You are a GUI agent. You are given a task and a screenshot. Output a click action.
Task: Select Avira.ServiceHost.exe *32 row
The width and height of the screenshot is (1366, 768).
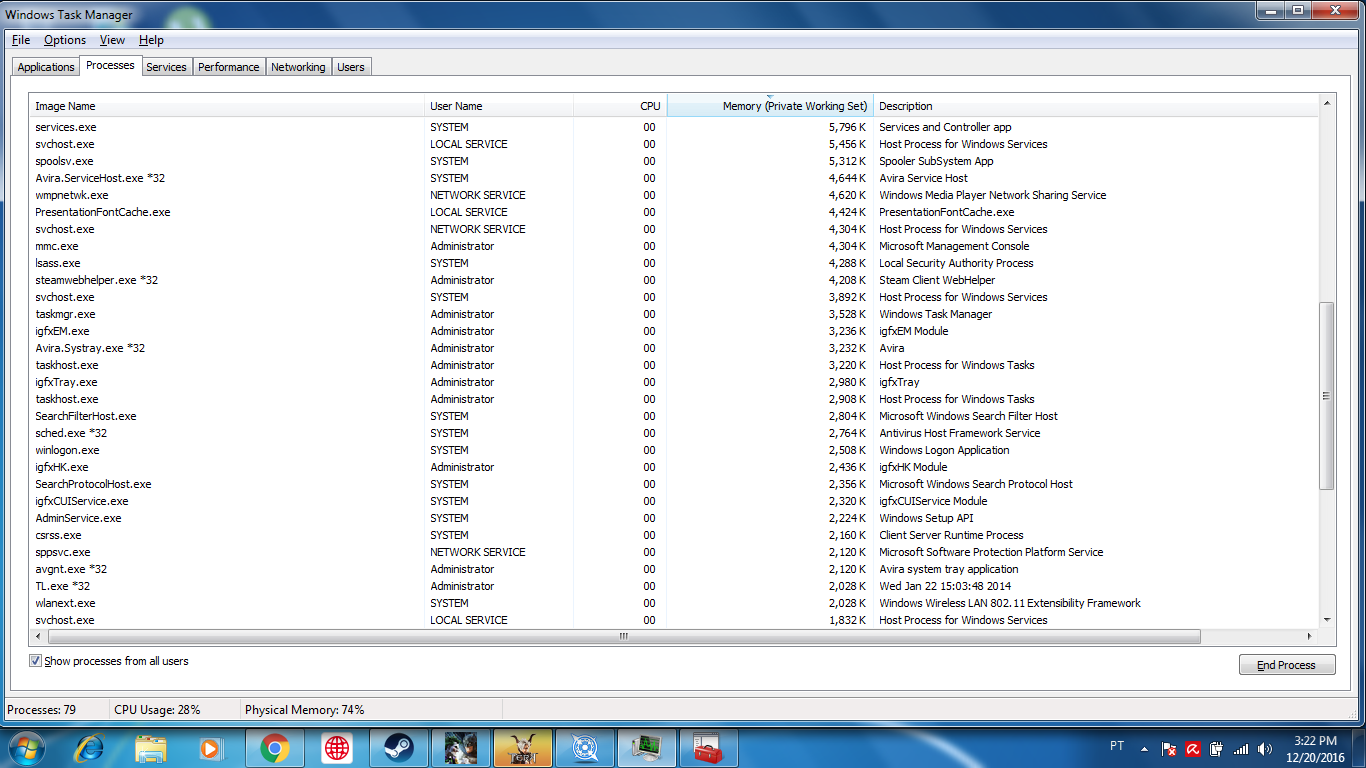tap(675, 178)
